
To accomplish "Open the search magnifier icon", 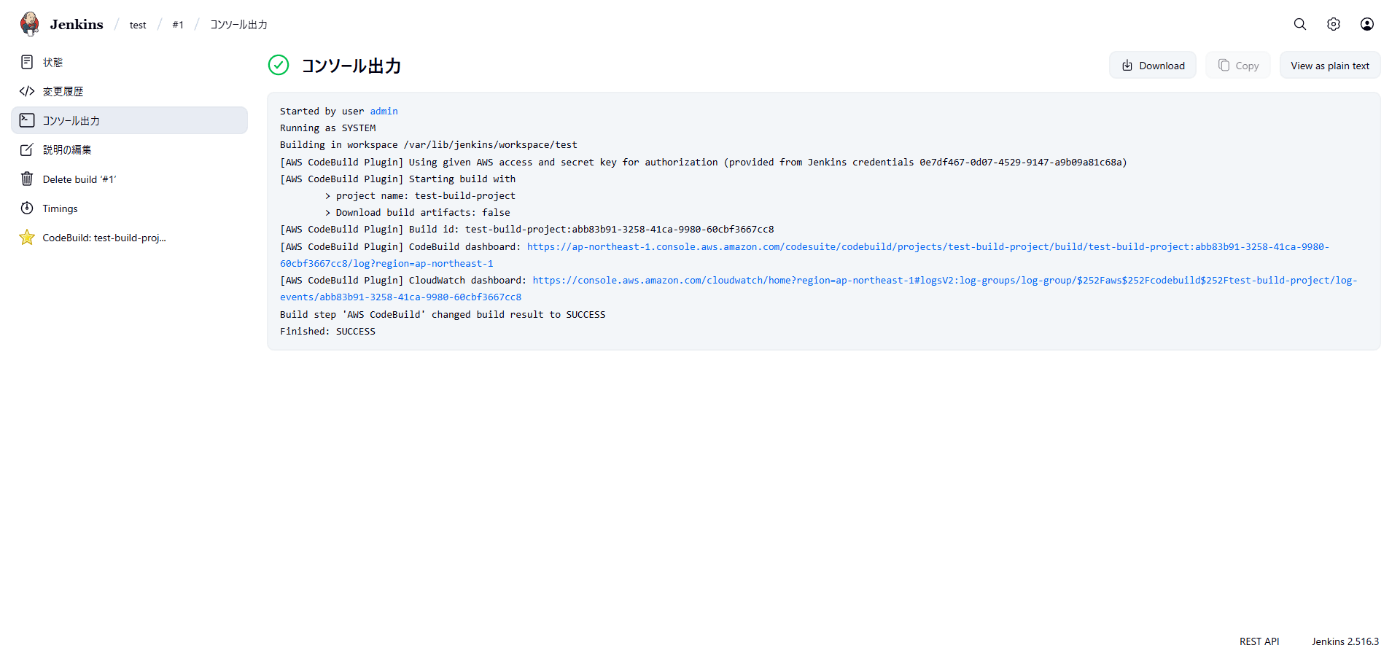I will [1300, 24].
